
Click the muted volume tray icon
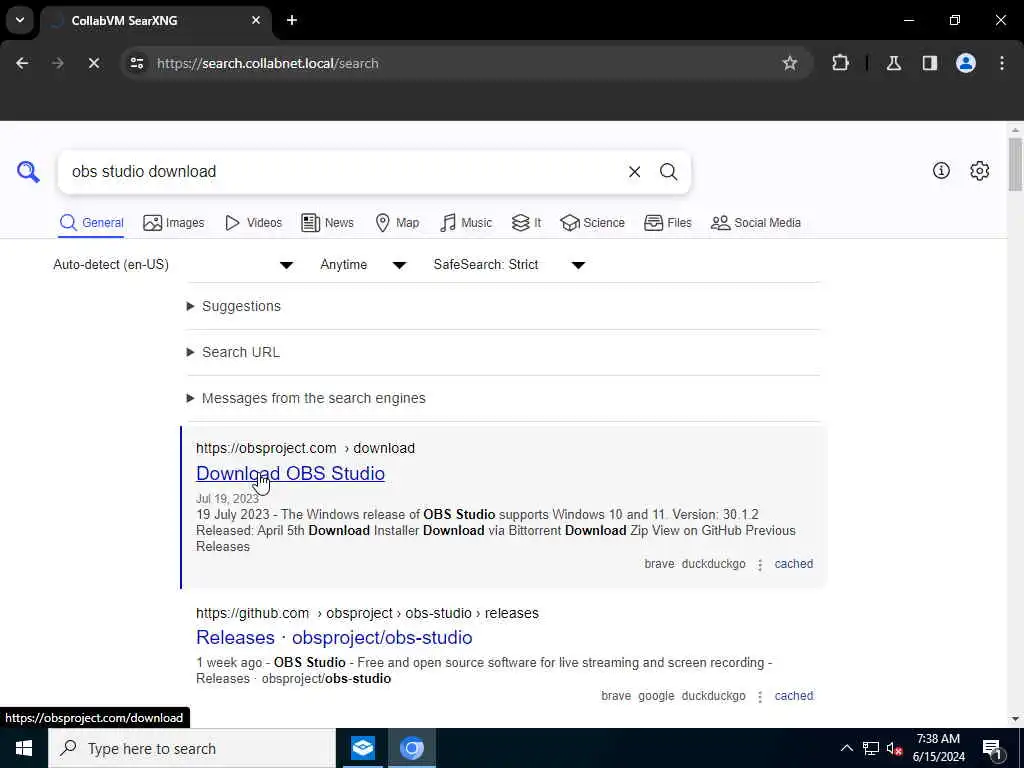point(894,748)
